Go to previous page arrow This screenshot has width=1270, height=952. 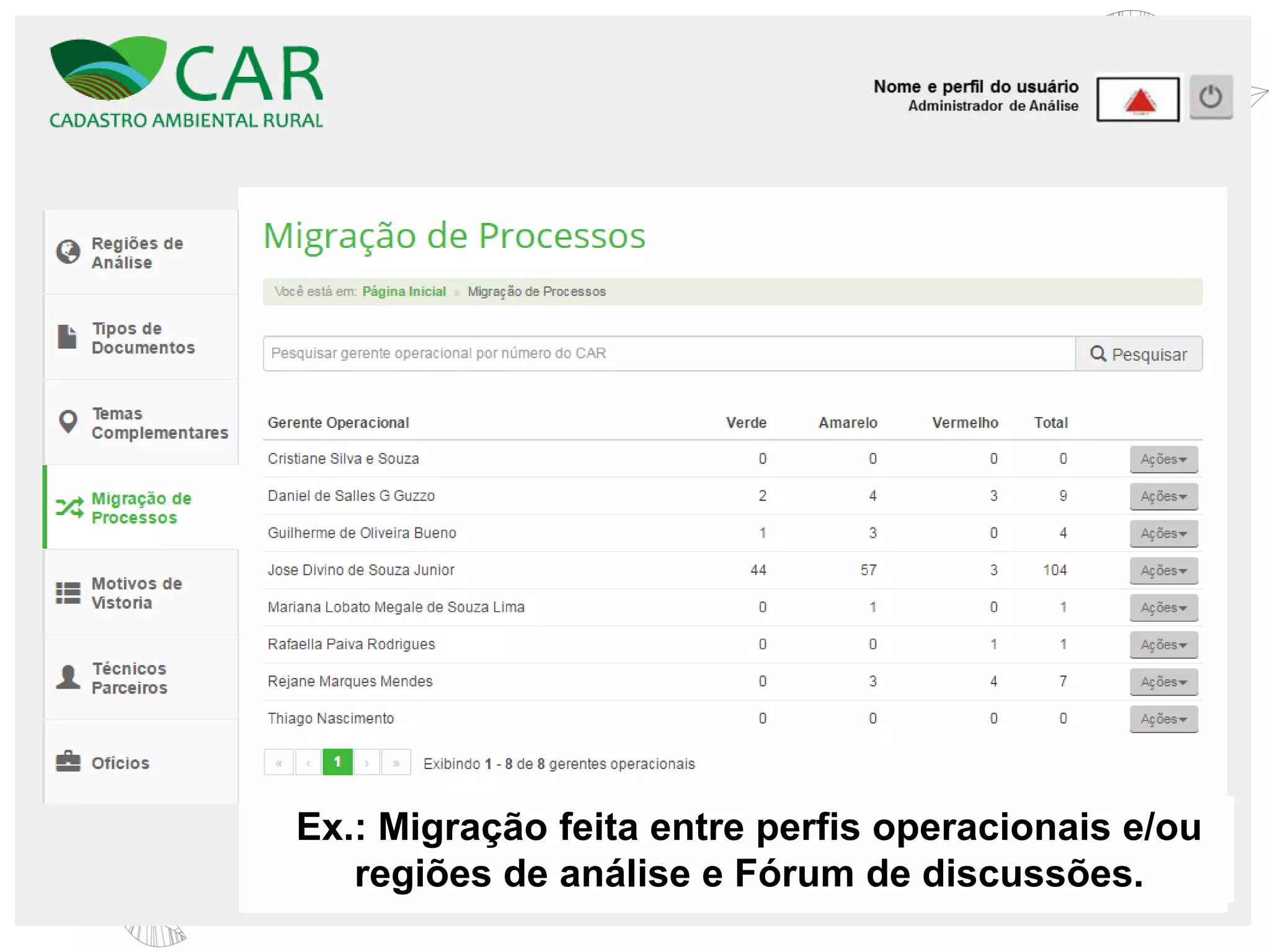click(x=308, y=762)
